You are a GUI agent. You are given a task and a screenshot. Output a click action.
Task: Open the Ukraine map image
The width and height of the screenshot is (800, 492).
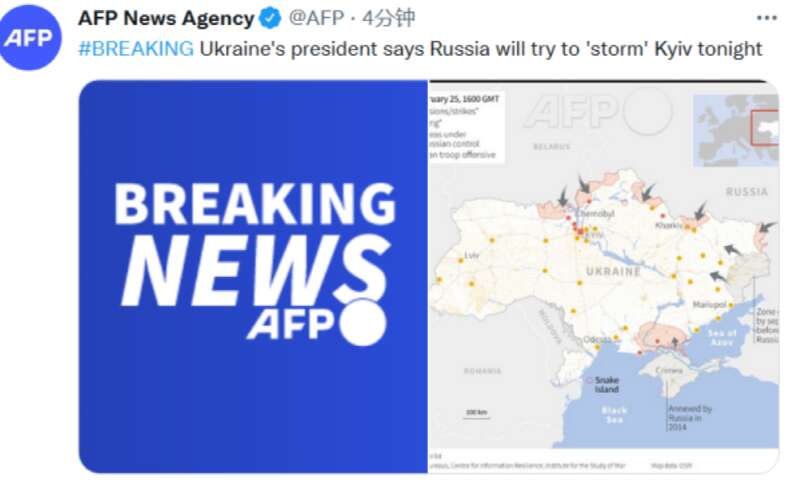[604, 276]
